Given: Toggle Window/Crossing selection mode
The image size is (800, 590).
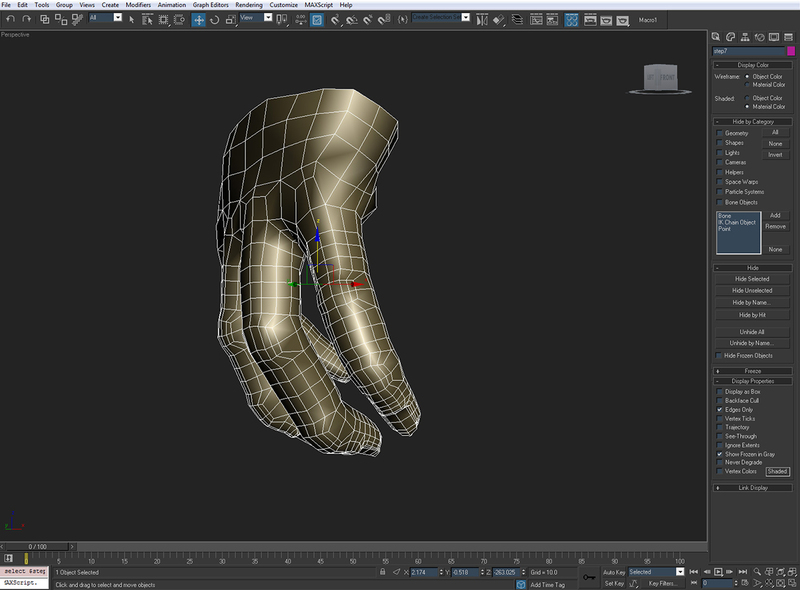Looking at the screenshot, I should 180,19.
